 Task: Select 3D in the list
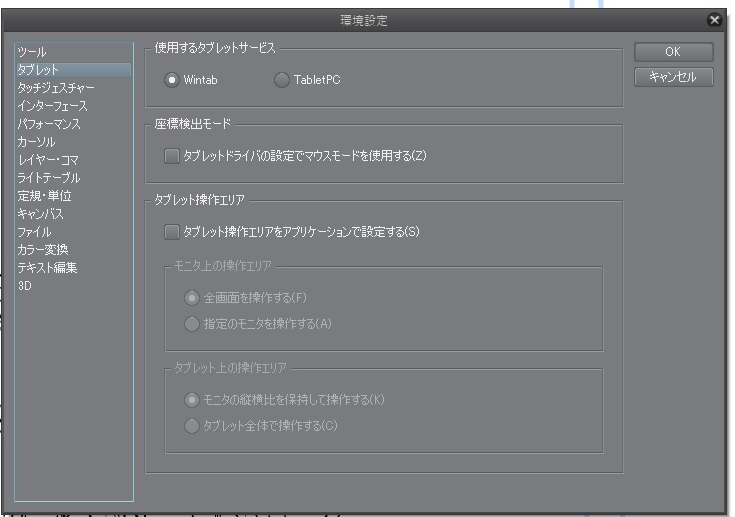[x=74, y=285]
